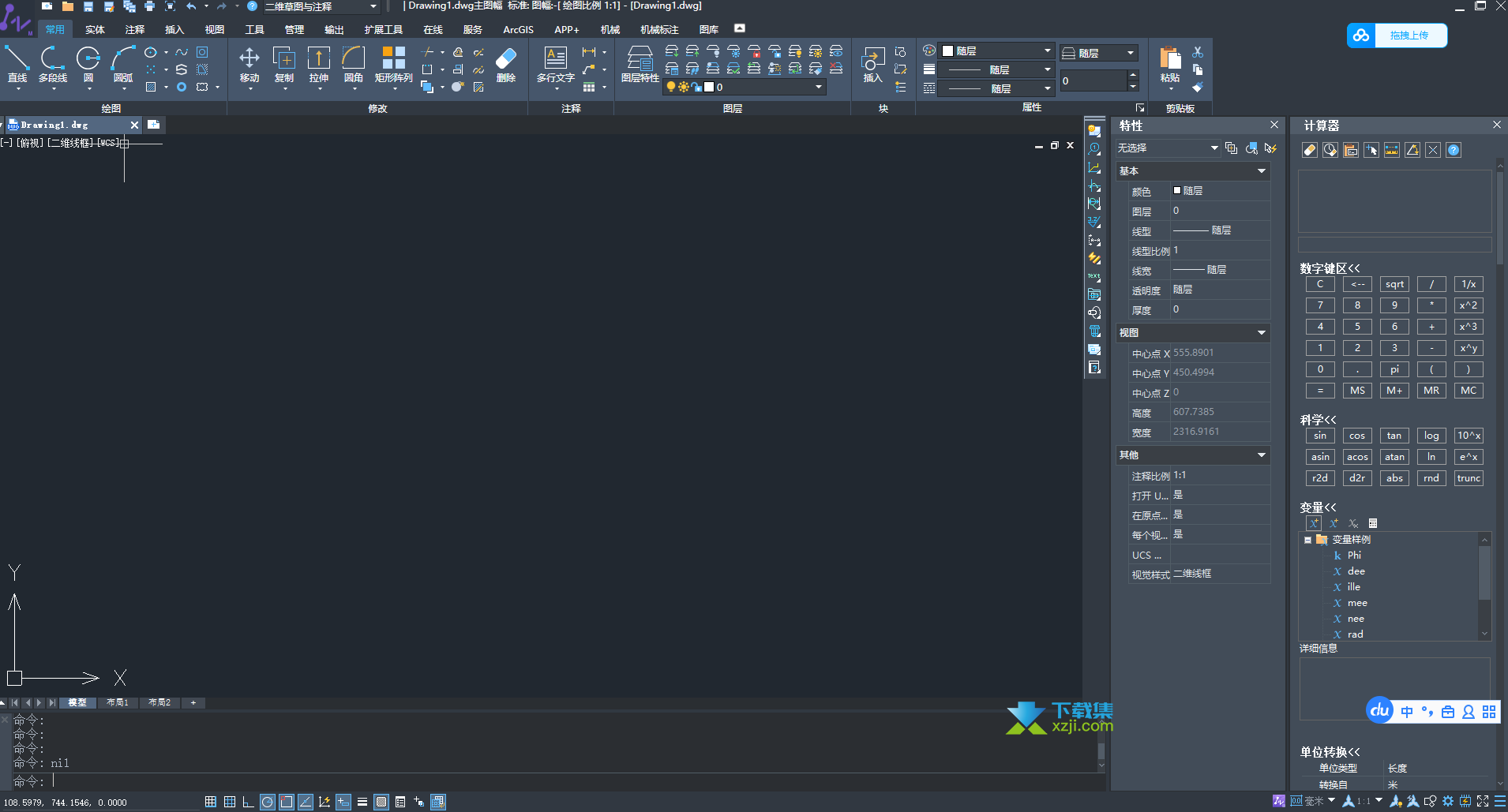The height and width of the screenshot is (812, 1508).
Task: Open the 视图 ribbon tab
Action: click(x=215, y=30)
